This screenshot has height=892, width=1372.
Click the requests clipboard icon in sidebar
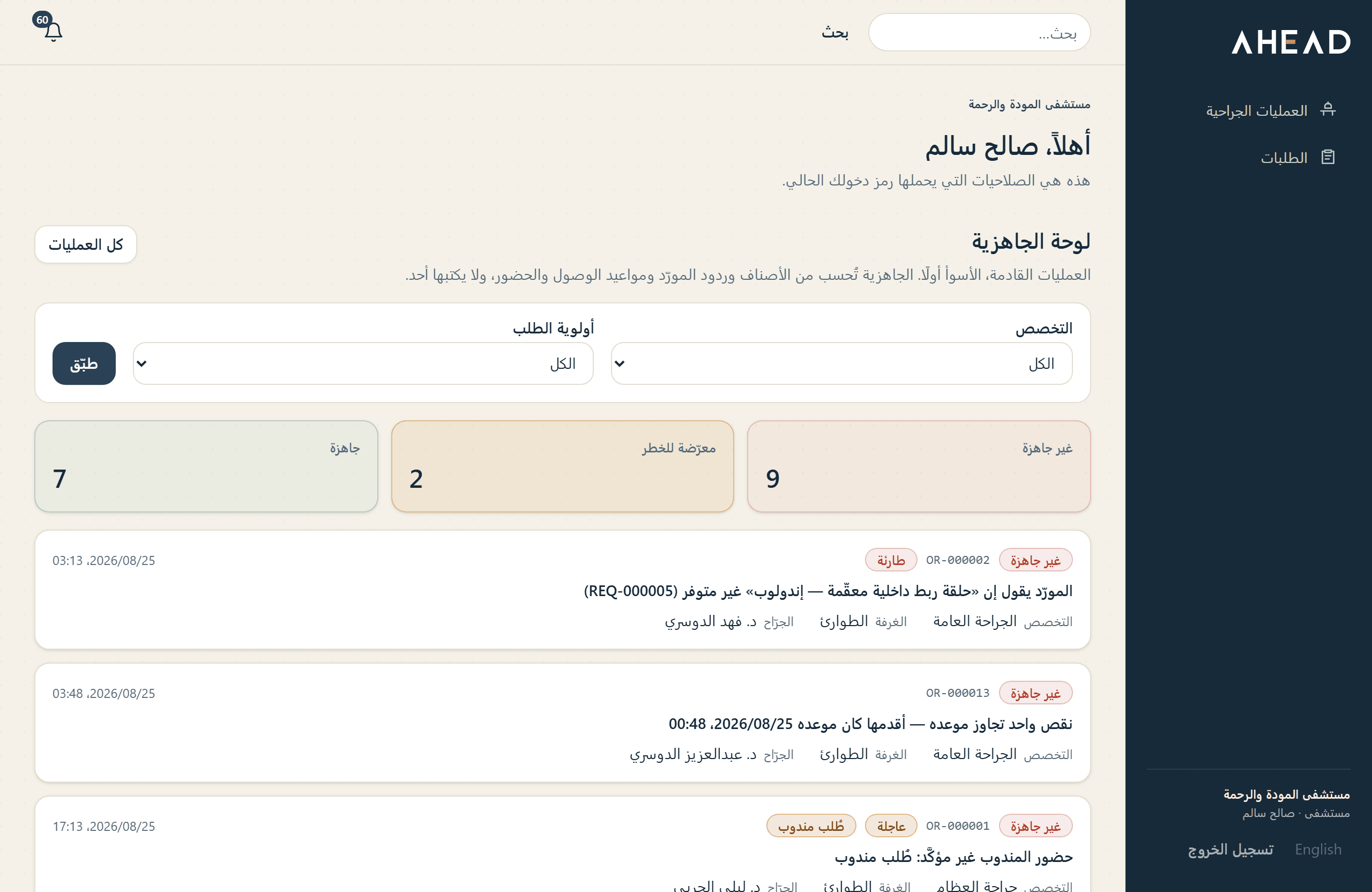tap(1328, 157)
